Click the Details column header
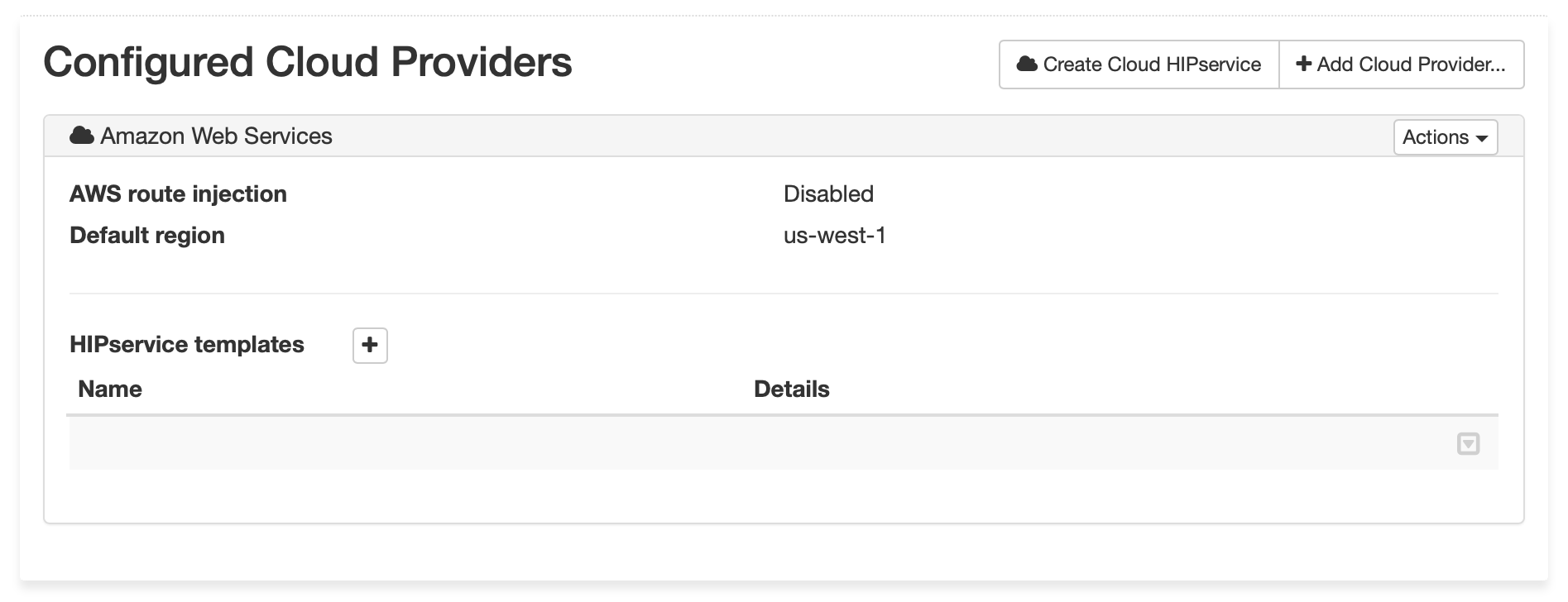Viewport: 1568px width, 602px height. (791, 389)
